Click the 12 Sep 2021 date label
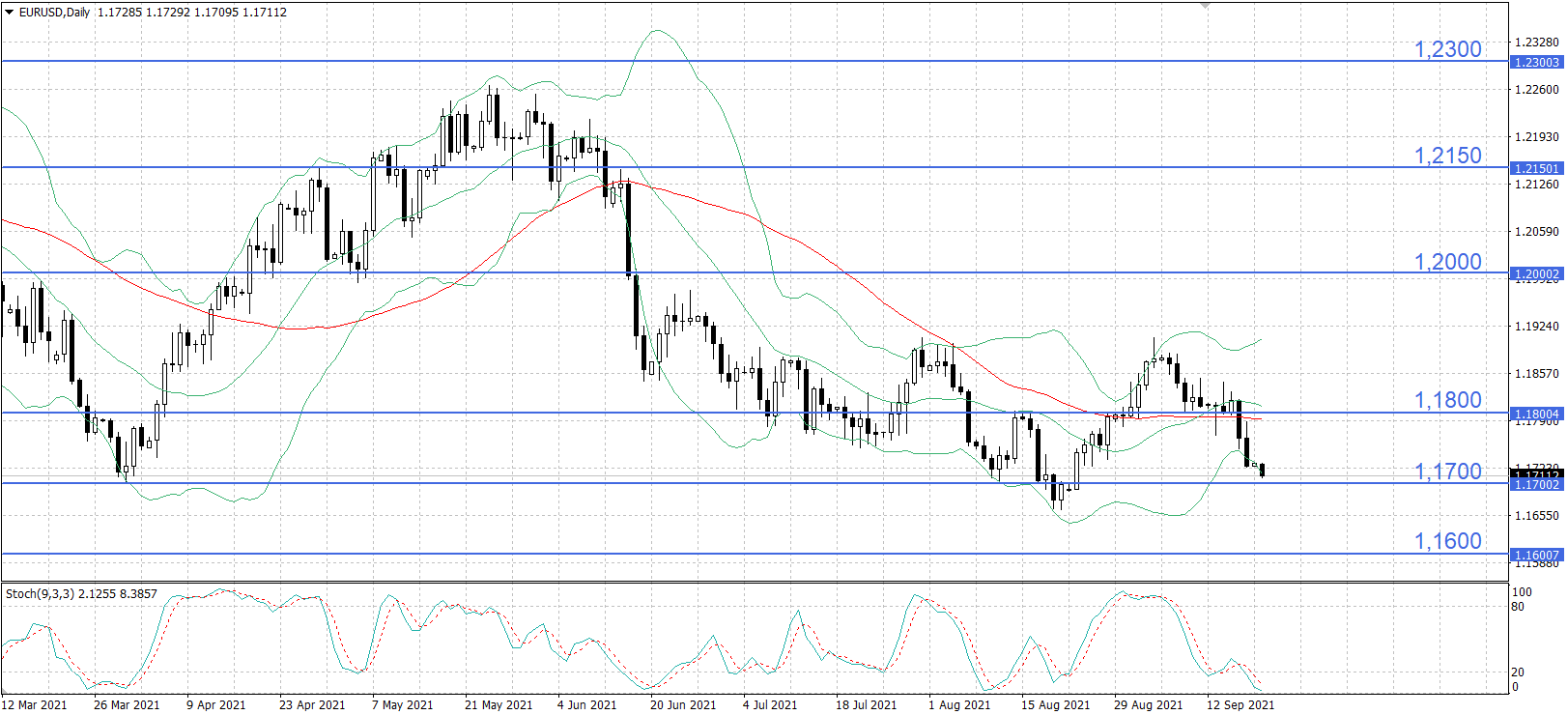1568x715 pixels. coord(1240,704)
